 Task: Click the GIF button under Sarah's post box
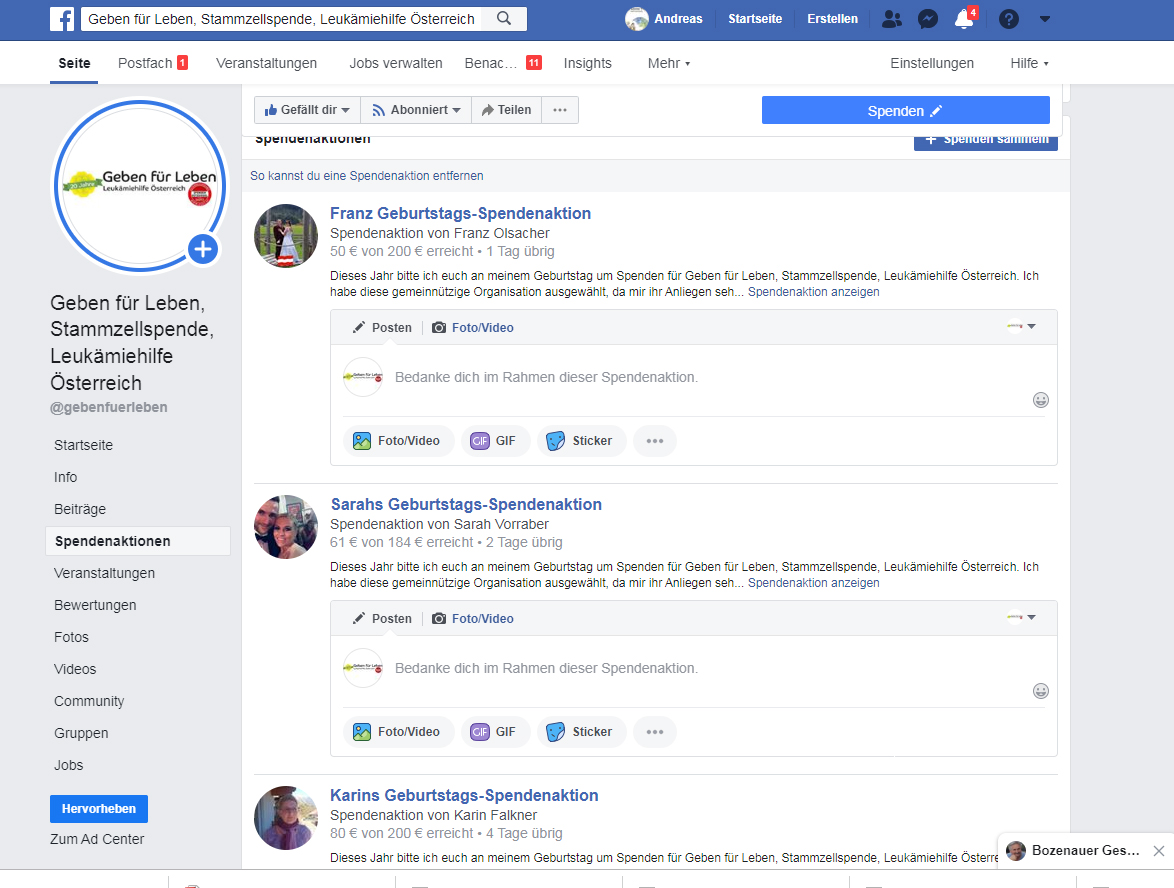point(496,732)
